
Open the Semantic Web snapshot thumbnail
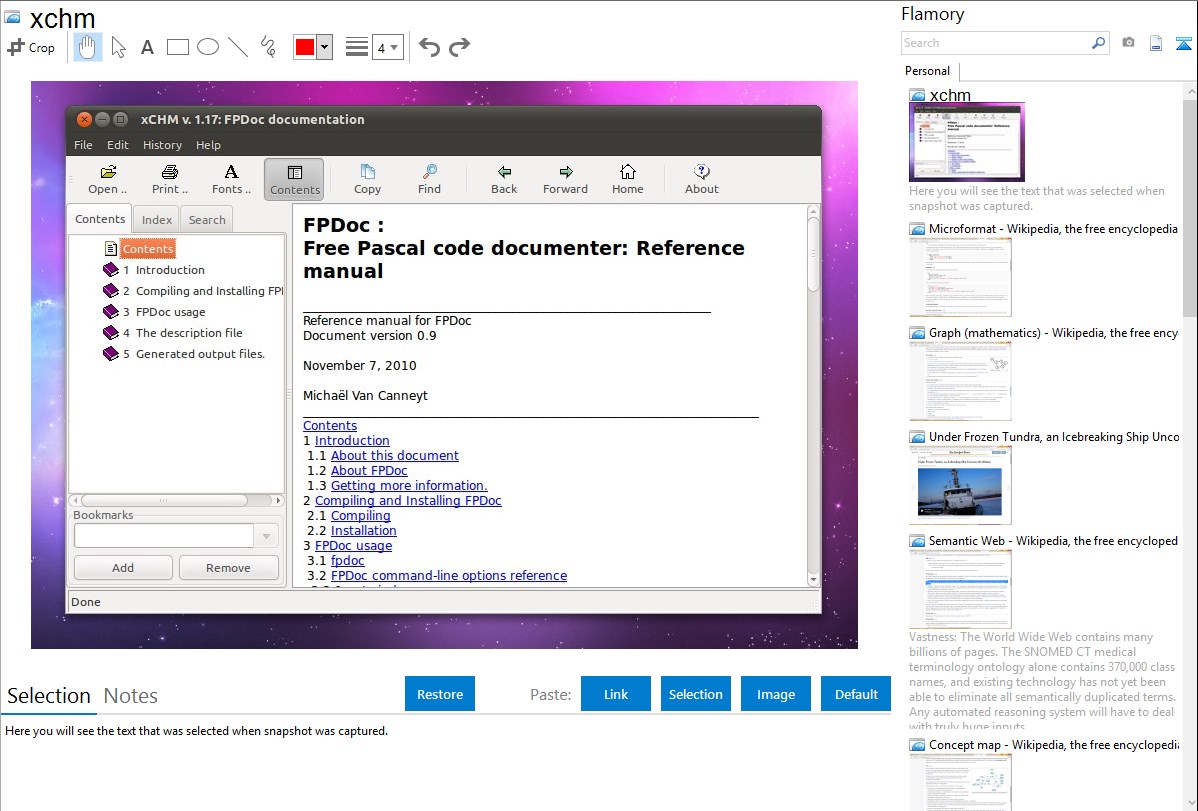click(960, 589)
